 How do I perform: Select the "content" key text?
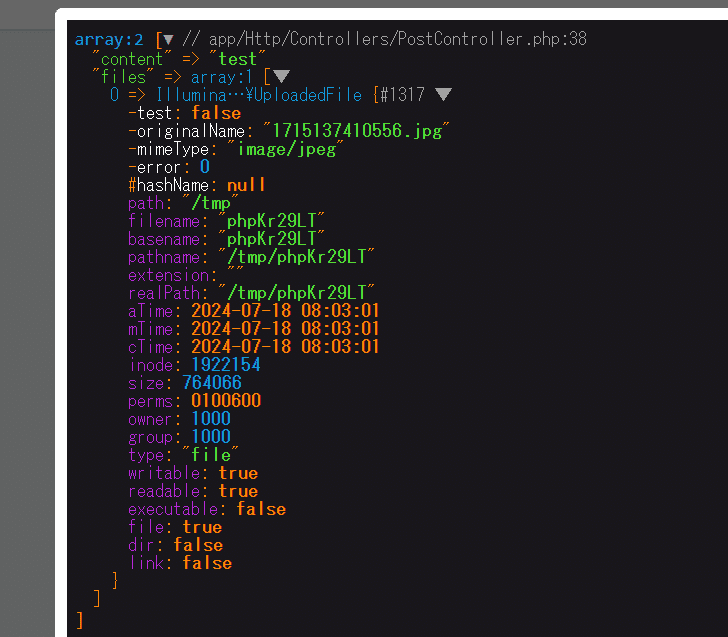pos(131,59)
